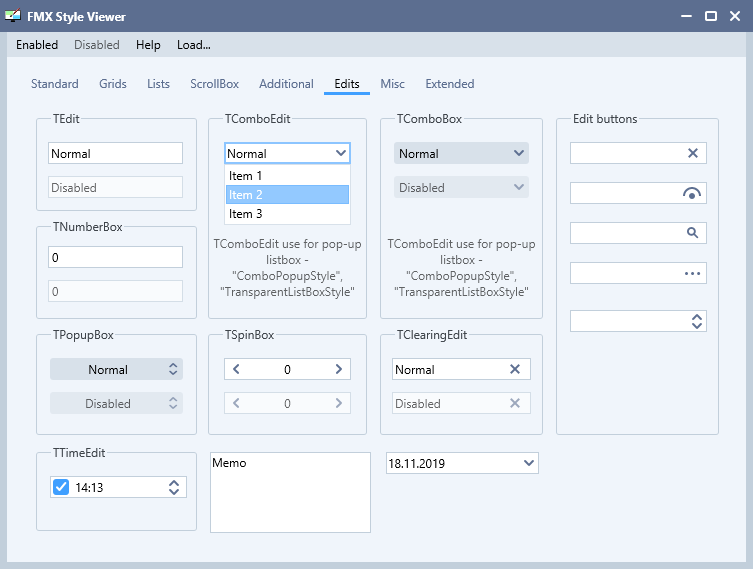
Task: Switch to the ScrollBox tab
Action: (x=214, y=84)
